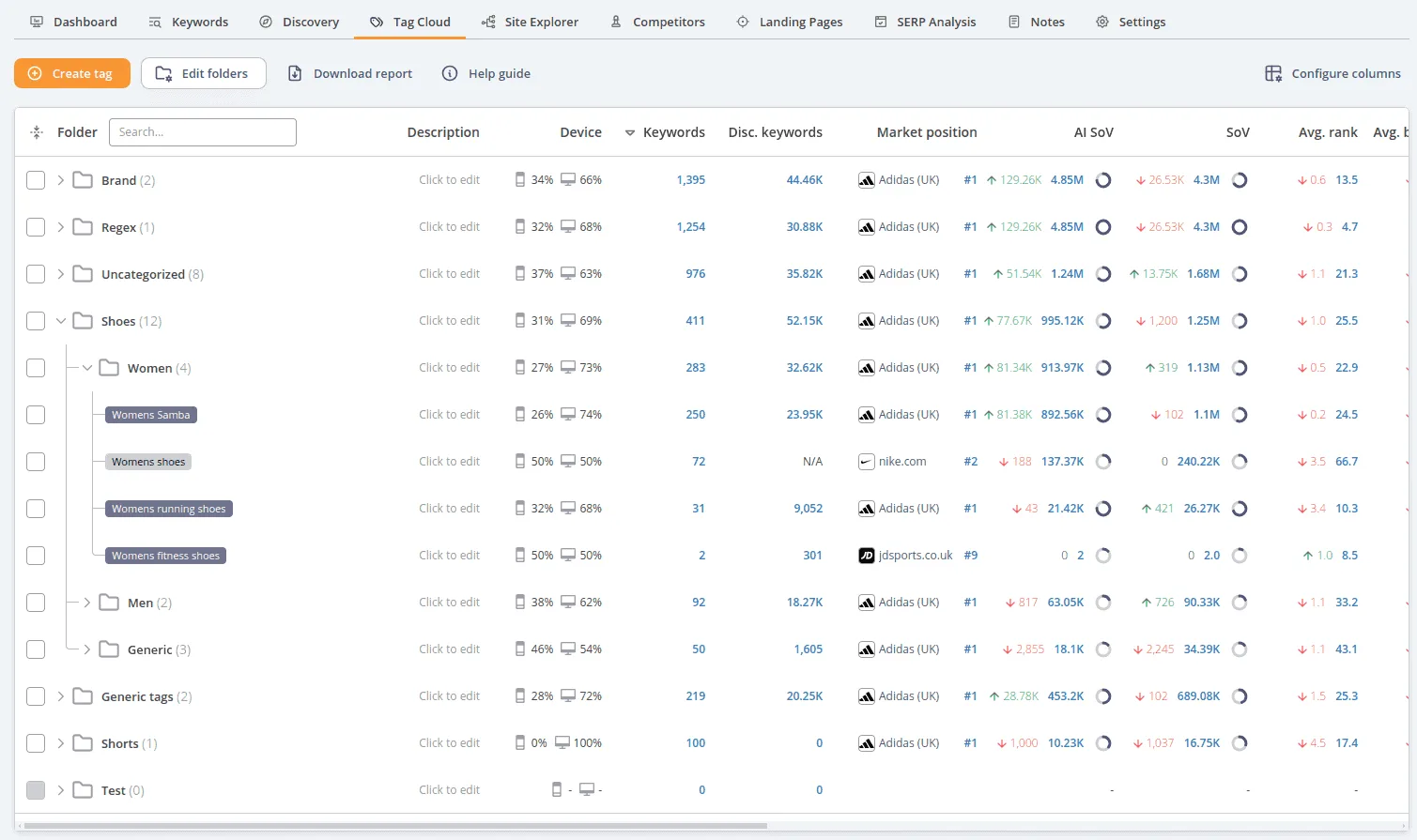Click the jdsports.co.uk logo icon
Image resolution: width=1417 pixels, height=840 pixels.
click(867, 556)
